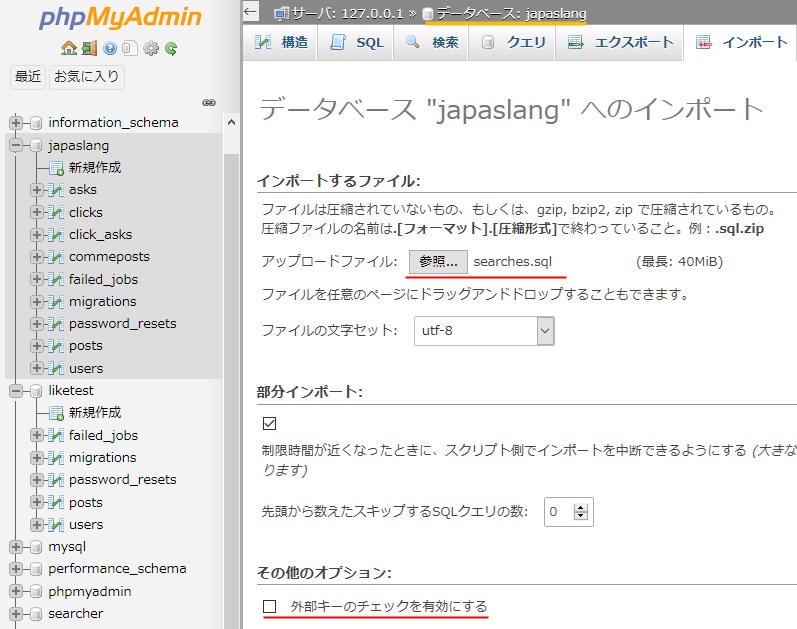Click the 参照... browse file button
This screenshot has height=629, width=797.
(x=438, y=262)
